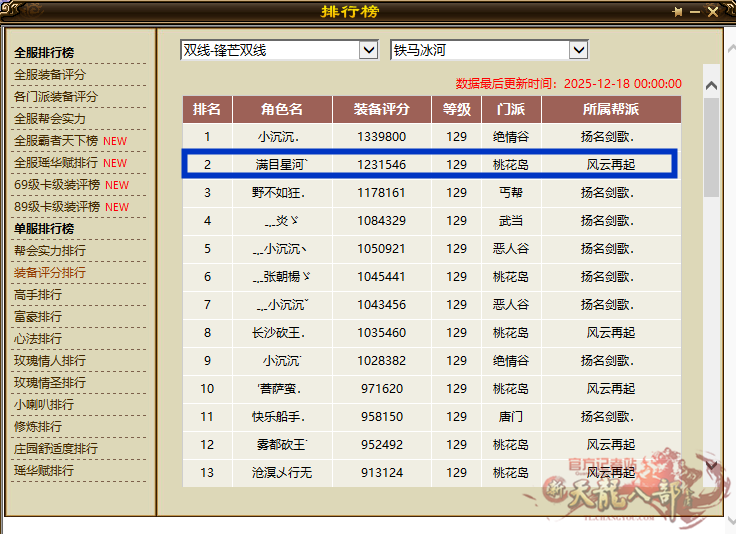
Task: Click 丐帮 sect in rank 3 row
Action: coord(511,193)
